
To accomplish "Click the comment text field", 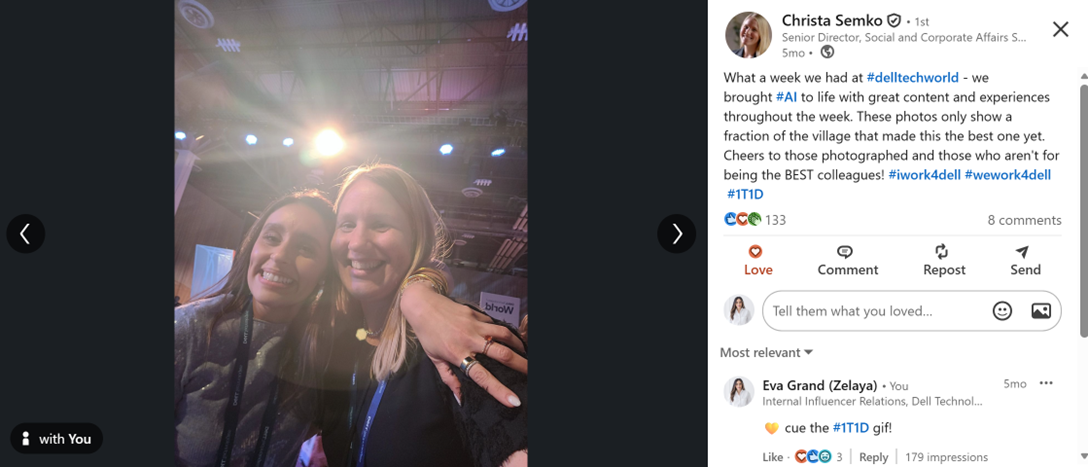I will tap(870, 311).
